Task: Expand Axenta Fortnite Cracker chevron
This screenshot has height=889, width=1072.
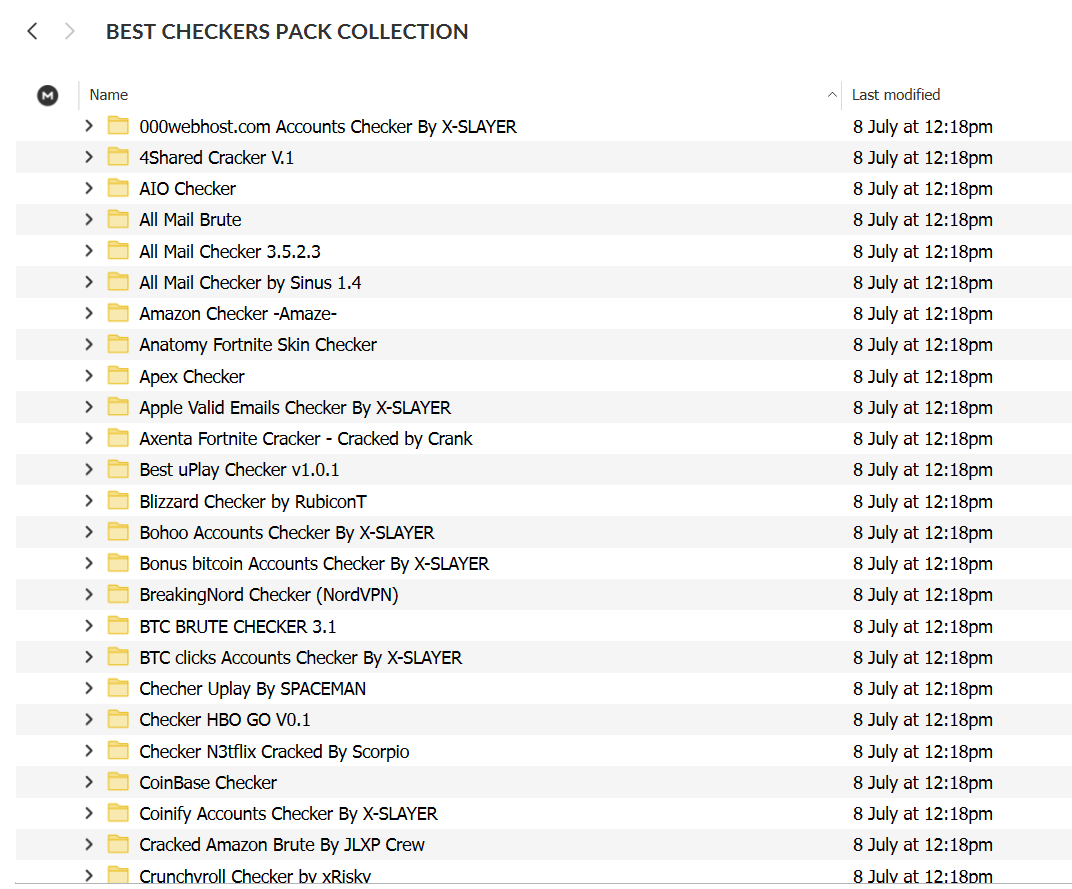Action: click(x=89, y=438)
